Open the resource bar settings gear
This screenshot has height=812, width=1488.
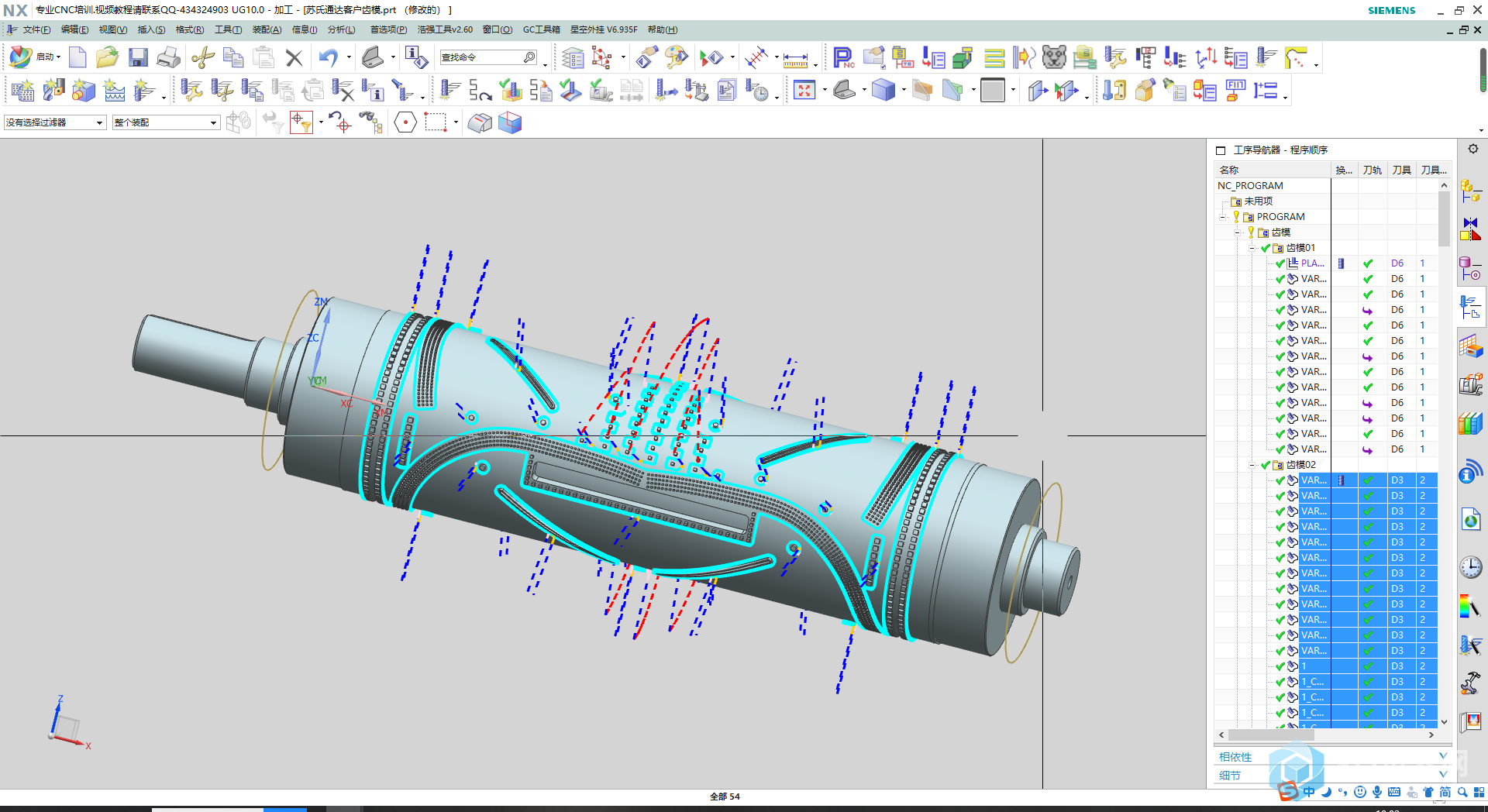pos(1473,149)
